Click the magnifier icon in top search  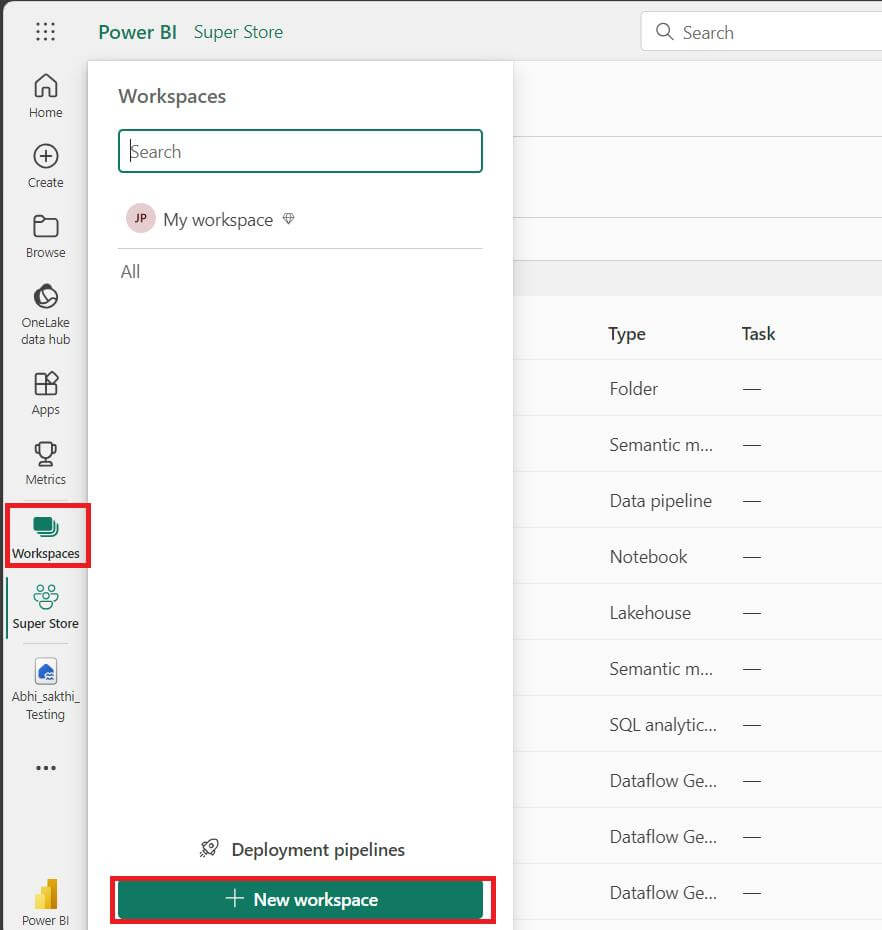[664, 31]
